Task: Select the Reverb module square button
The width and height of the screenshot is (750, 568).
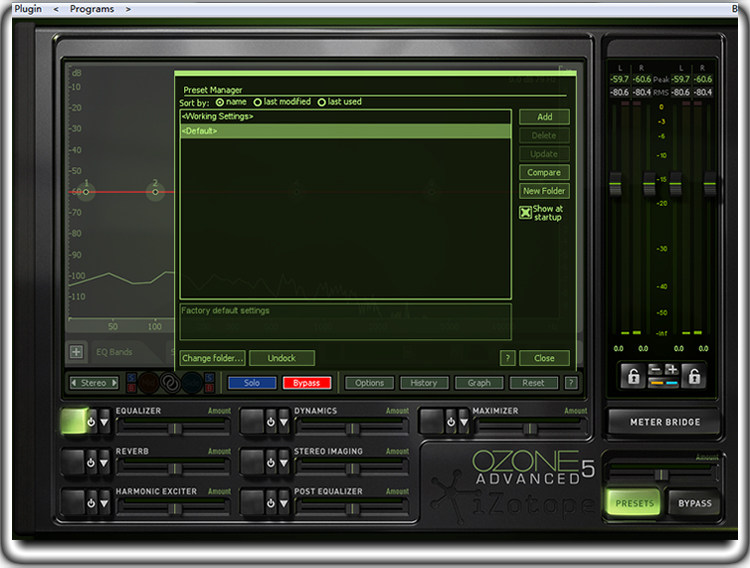Action: [73, 462]
